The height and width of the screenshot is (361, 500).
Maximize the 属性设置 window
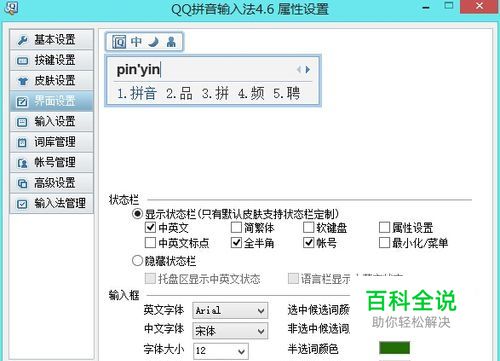click(449, 6)
